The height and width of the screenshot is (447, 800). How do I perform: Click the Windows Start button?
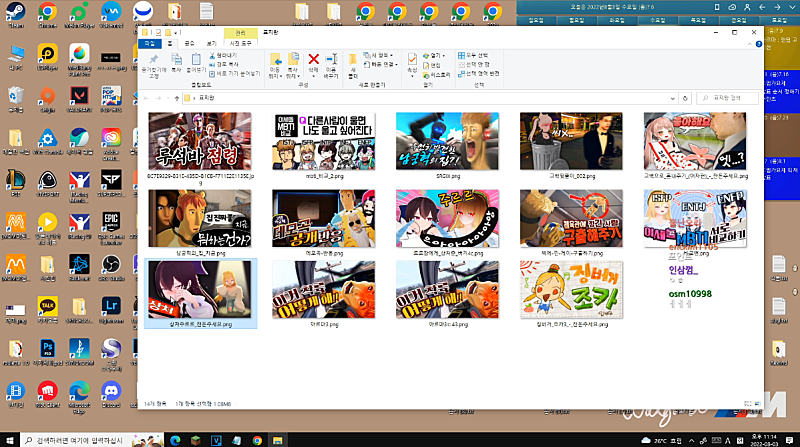tap(8, 440)
